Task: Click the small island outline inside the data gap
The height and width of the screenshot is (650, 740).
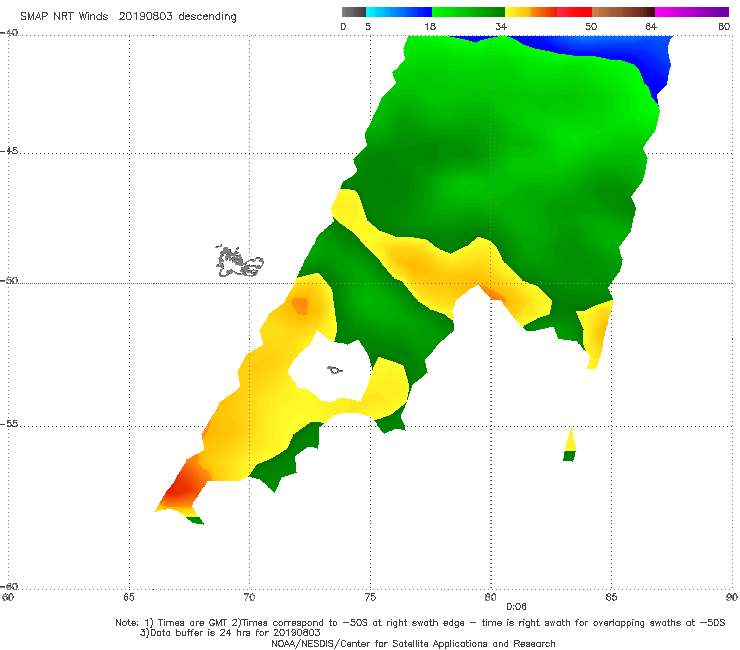Action: (x=335, y=370)
